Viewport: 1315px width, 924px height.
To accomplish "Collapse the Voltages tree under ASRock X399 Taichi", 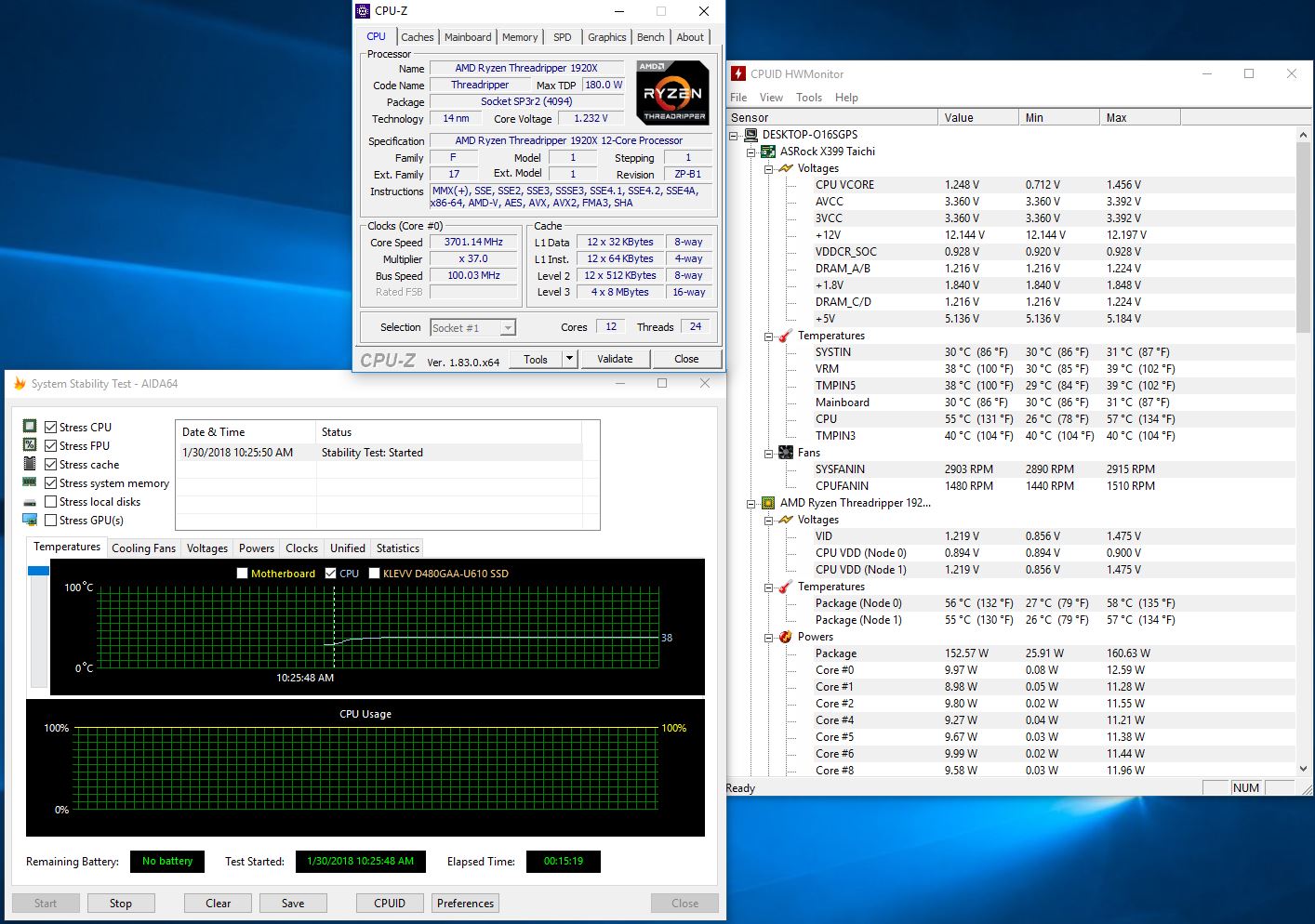I will click(769, 168).
